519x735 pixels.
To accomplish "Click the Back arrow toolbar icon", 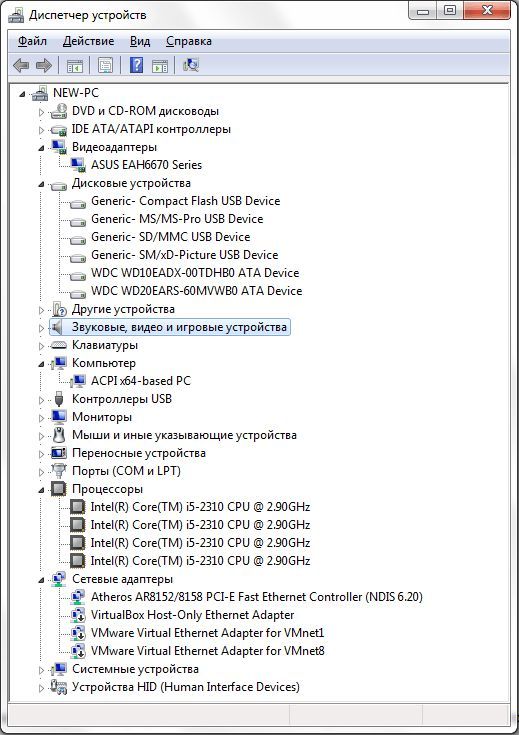I will click(x=21, y=65).
